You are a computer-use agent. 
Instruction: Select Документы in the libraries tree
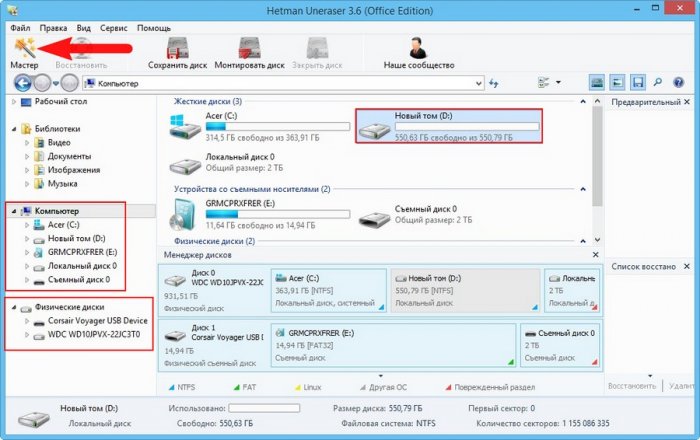(69, 157)
